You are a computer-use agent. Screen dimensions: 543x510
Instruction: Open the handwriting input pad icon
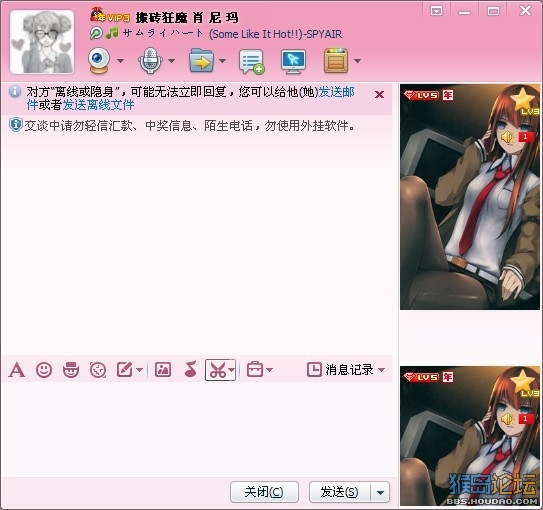click(x=125, y=370)
